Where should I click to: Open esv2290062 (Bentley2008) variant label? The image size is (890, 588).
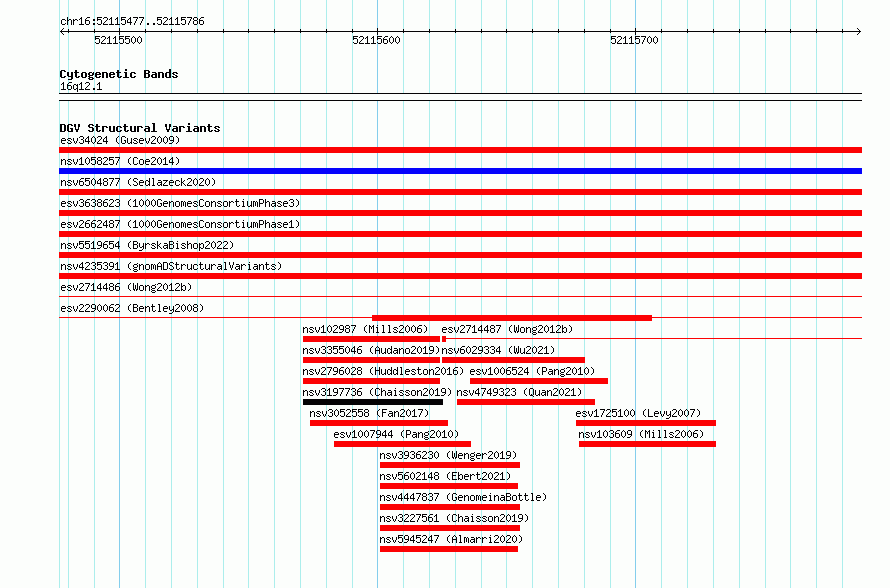pyautogui.click(x=132, y=308)
